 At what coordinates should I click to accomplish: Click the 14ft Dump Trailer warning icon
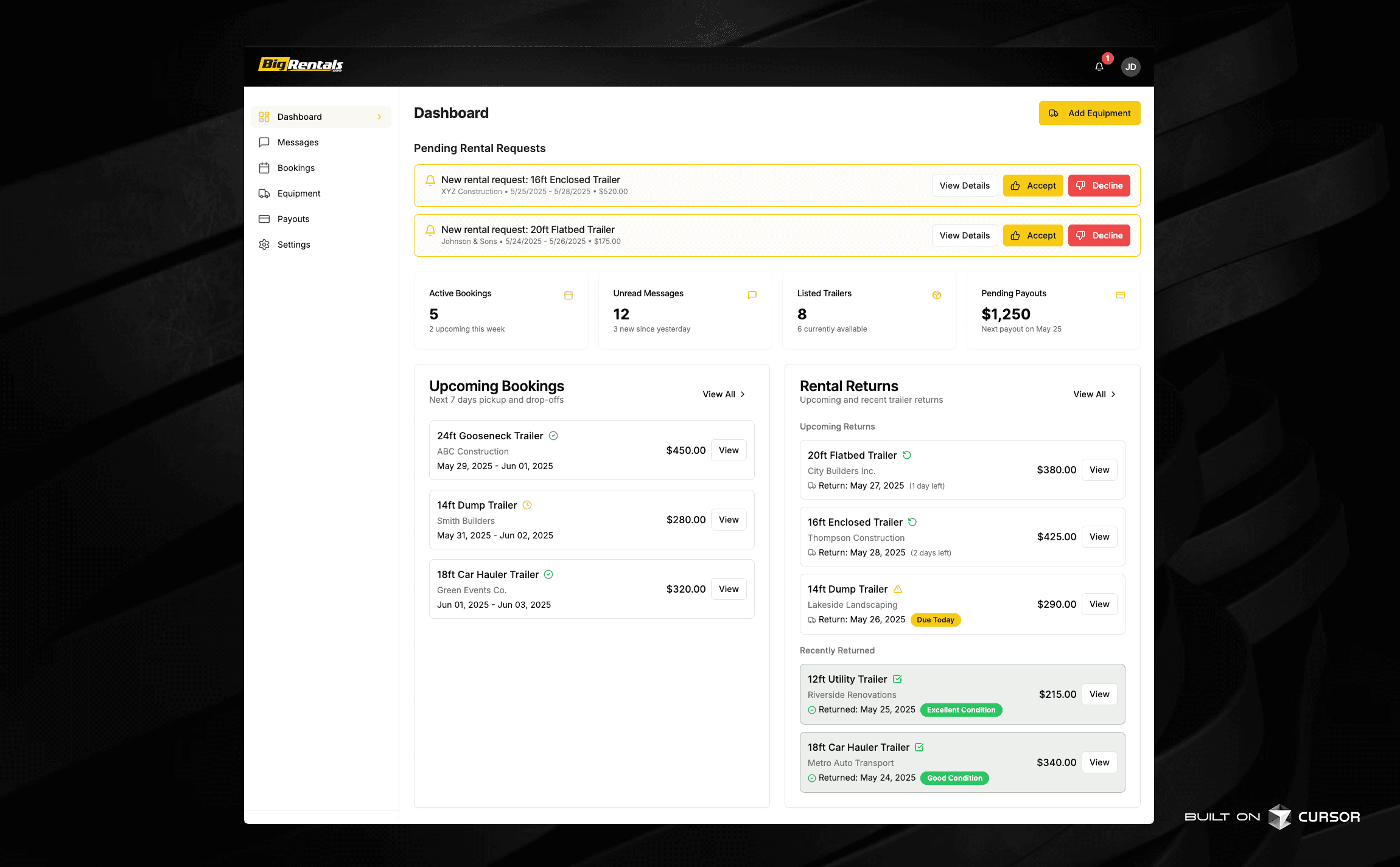click(x=897, y=589)
